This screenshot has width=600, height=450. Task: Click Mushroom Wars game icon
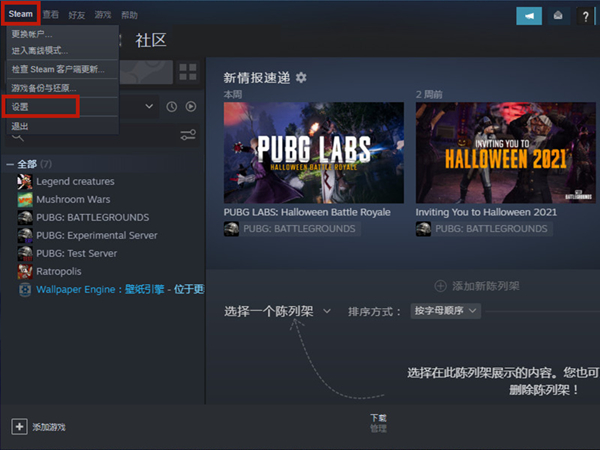(x=25, y=199)
